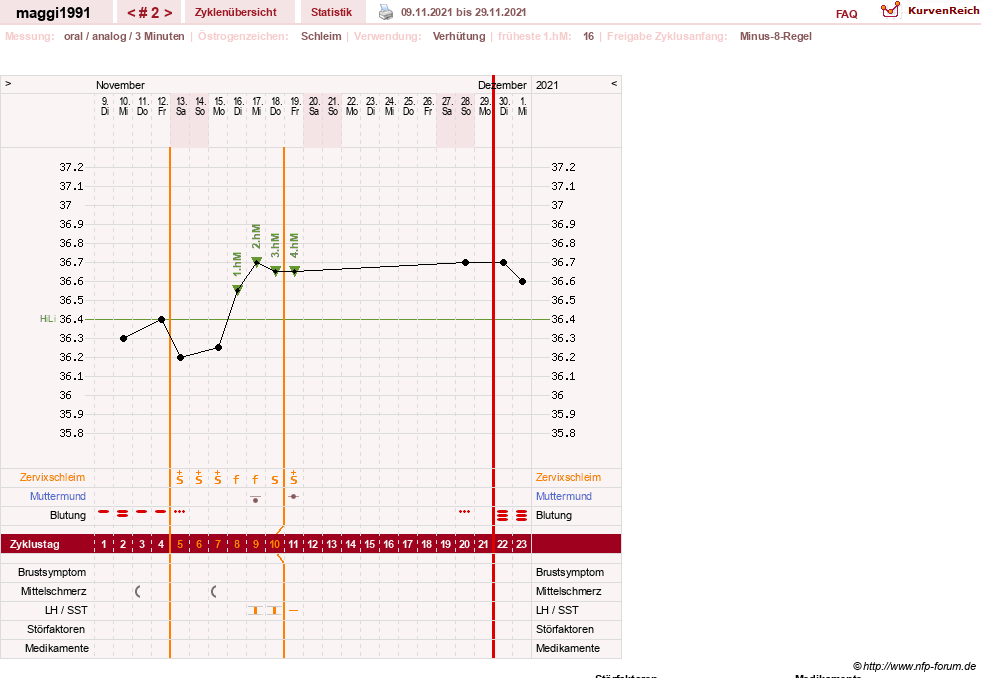Click heavy bleeding mark on cycle day 23

521,515
